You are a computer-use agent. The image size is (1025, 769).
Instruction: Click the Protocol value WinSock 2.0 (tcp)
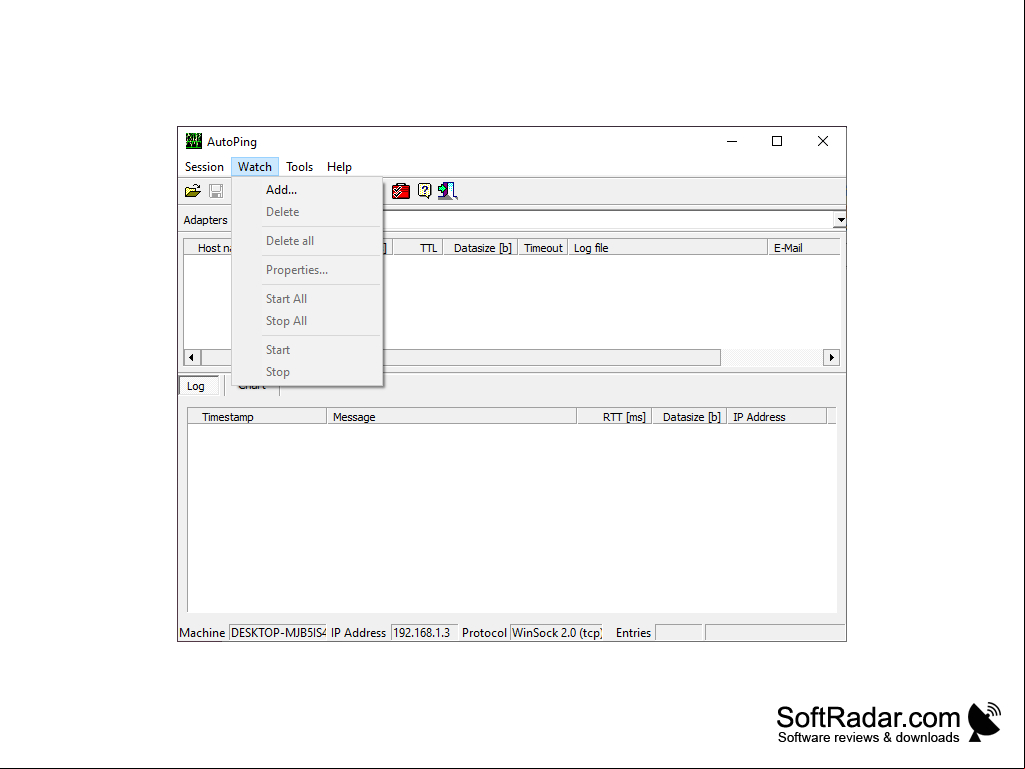[x=556, y=632]
